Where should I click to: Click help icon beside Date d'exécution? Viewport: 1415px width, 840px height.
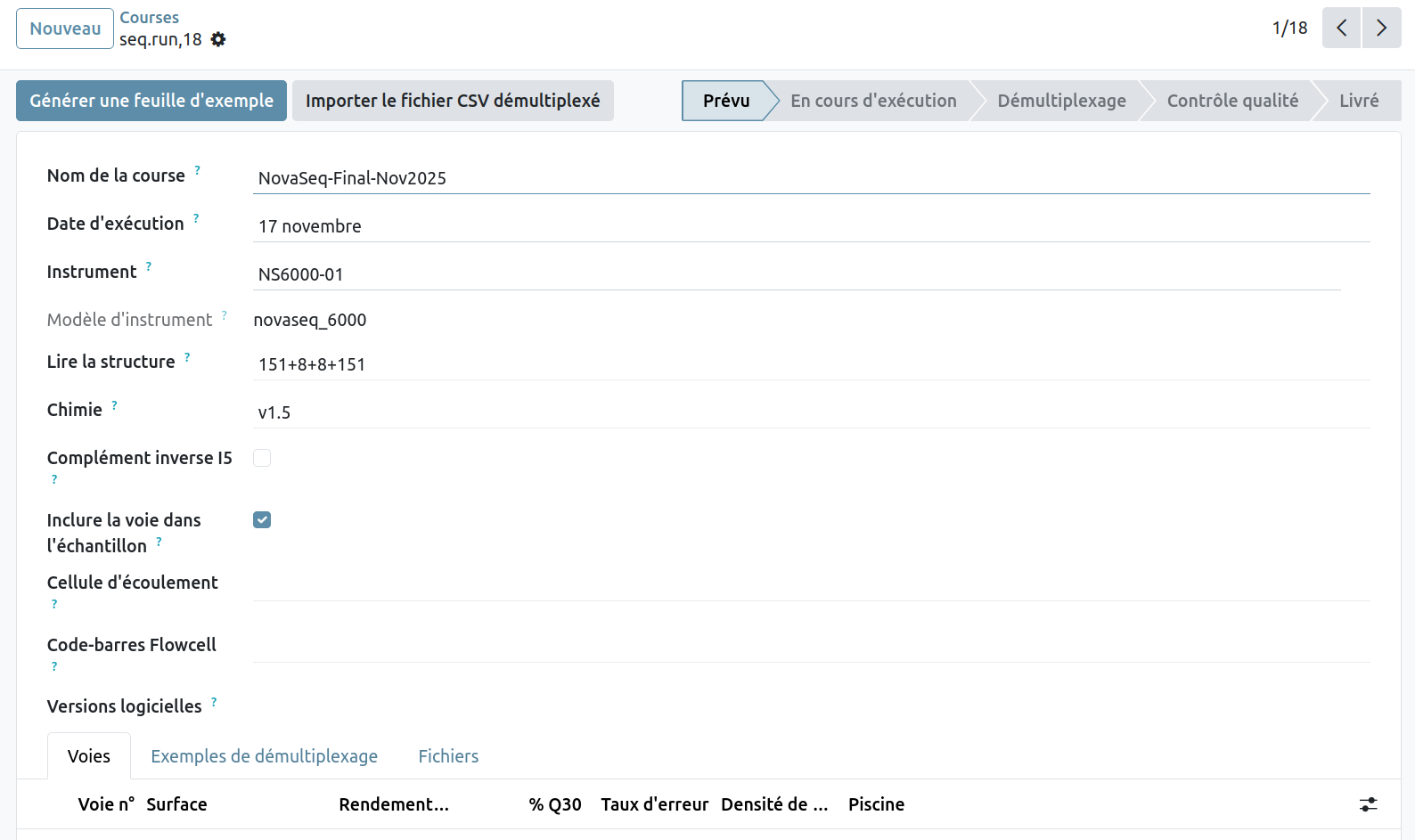click(196, 218)
